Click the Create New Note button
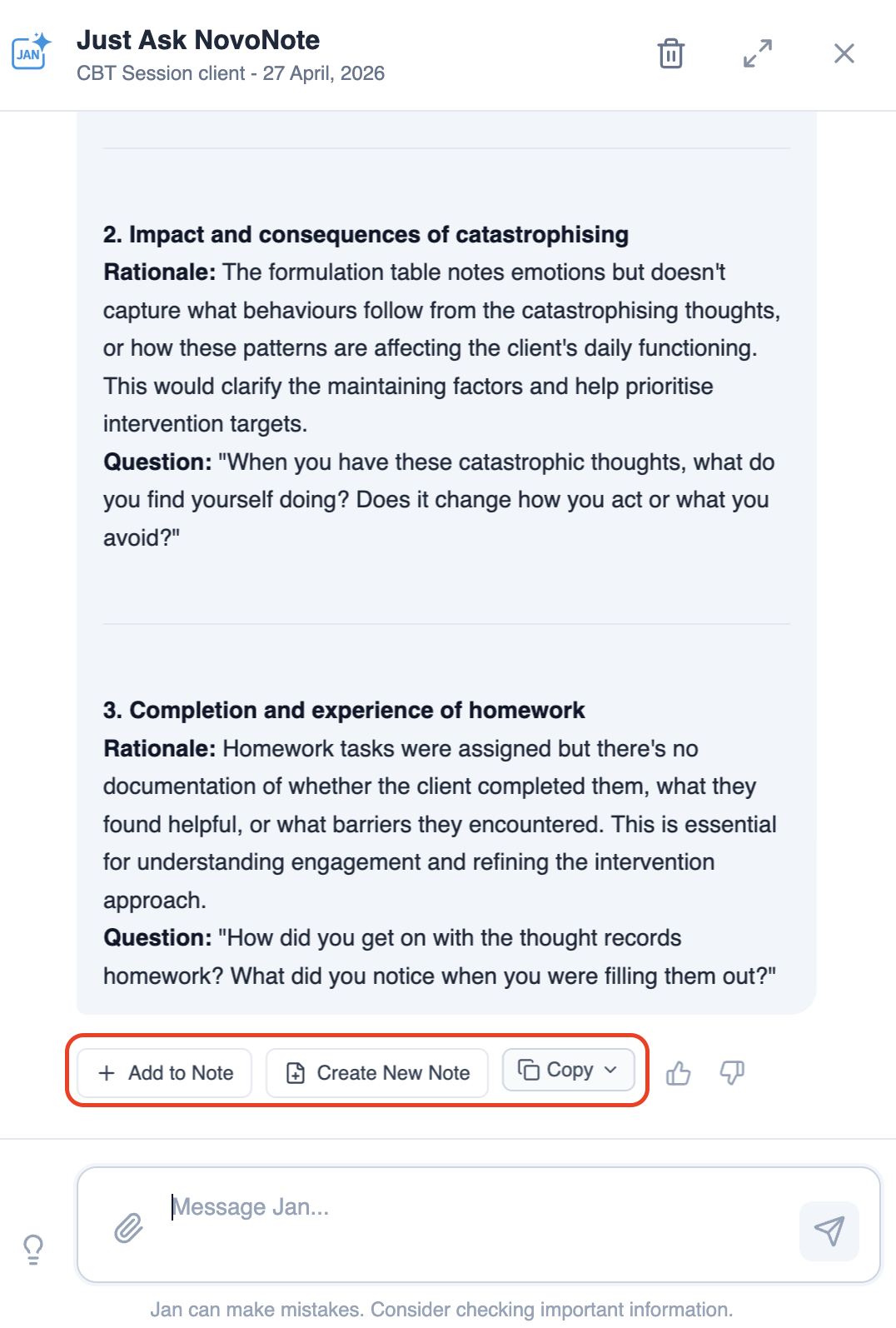Viewport: 896px width, 1328px height. (x=376, y=1073)
